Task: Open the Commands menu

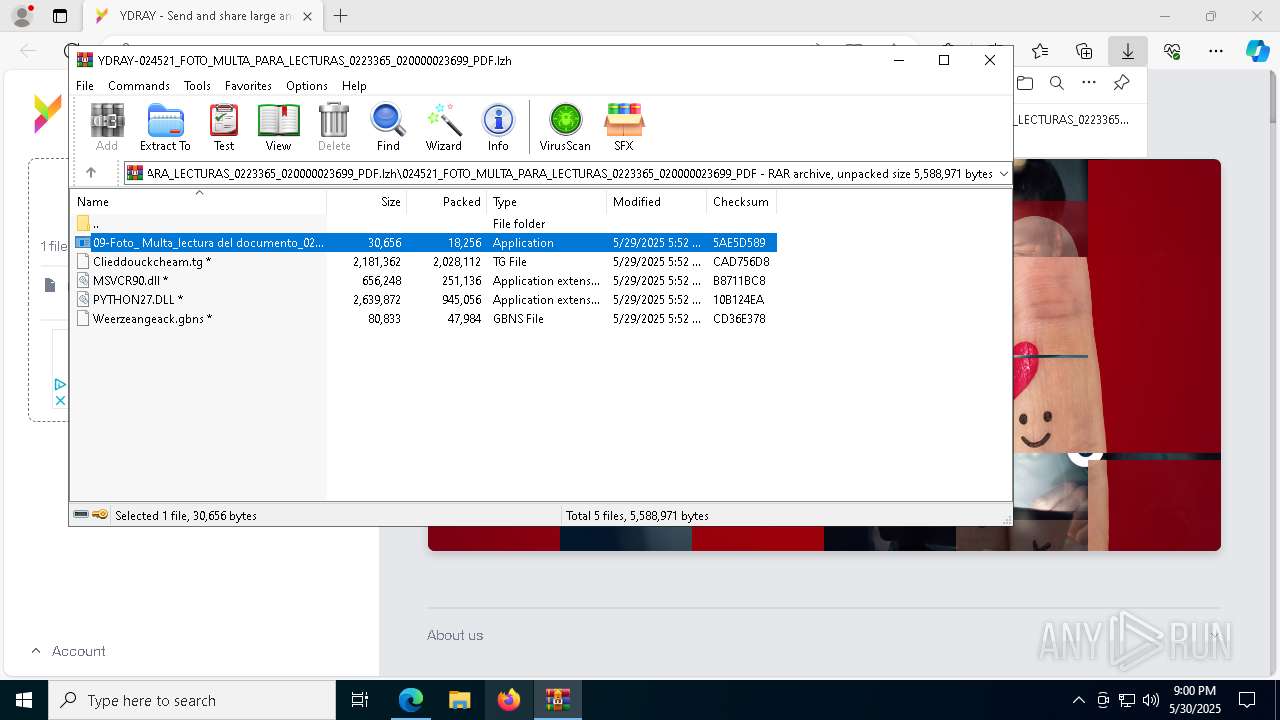Action: click(139, 86)
